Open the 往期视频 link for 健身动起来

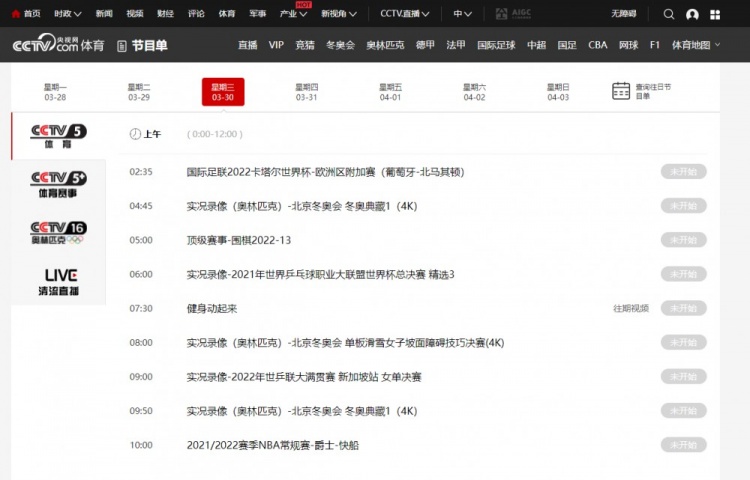point(631,308)
